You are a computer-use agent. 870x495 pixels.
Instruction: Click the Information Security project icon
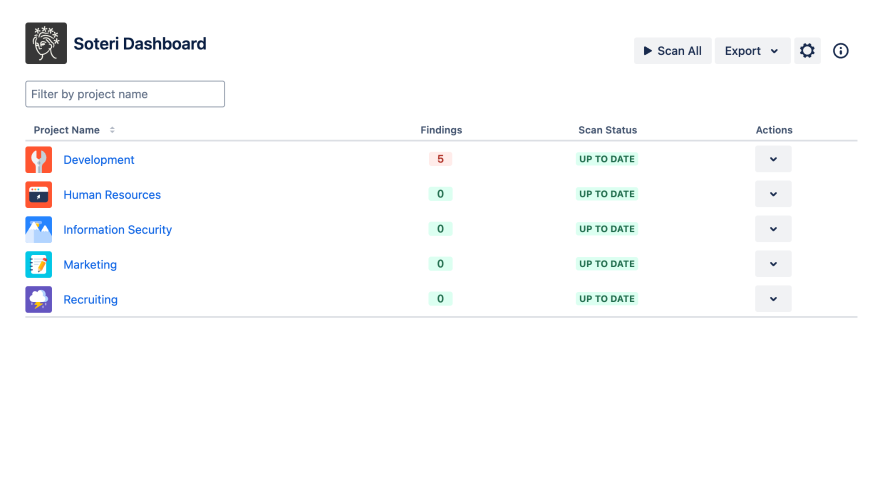39,230
